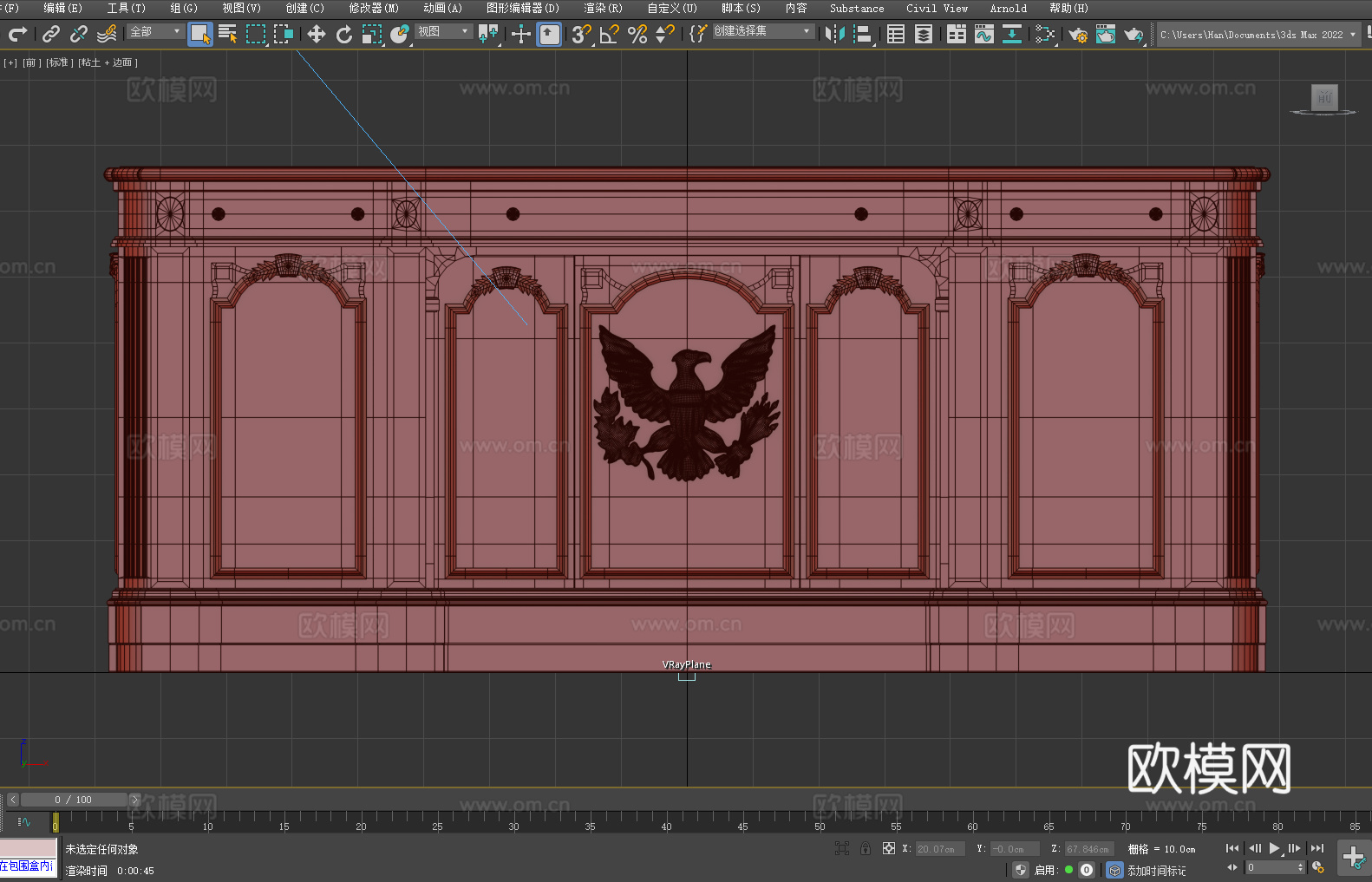This screenshot has height=882, width=1372.
Task: Open the 工具(T) menu
Action: (x=127, y=8)
